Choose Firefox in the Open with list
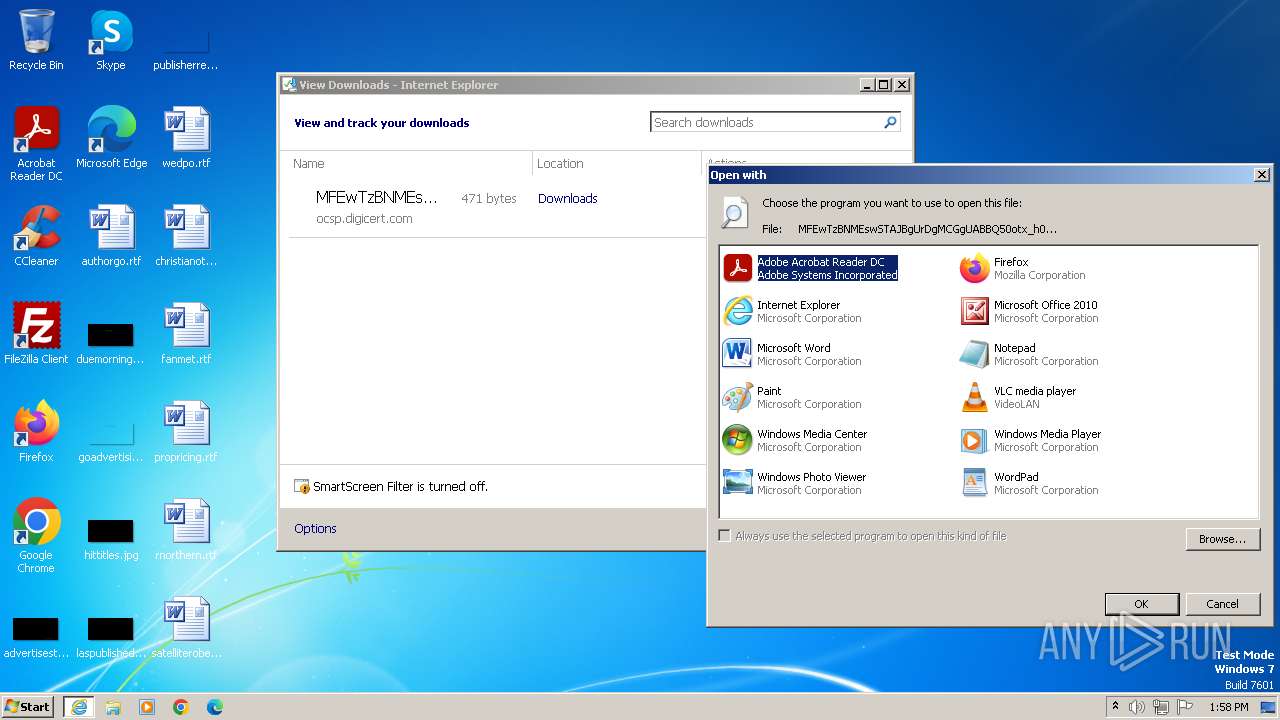This screenshot has height=720, width=1280. coord(1022,268)
